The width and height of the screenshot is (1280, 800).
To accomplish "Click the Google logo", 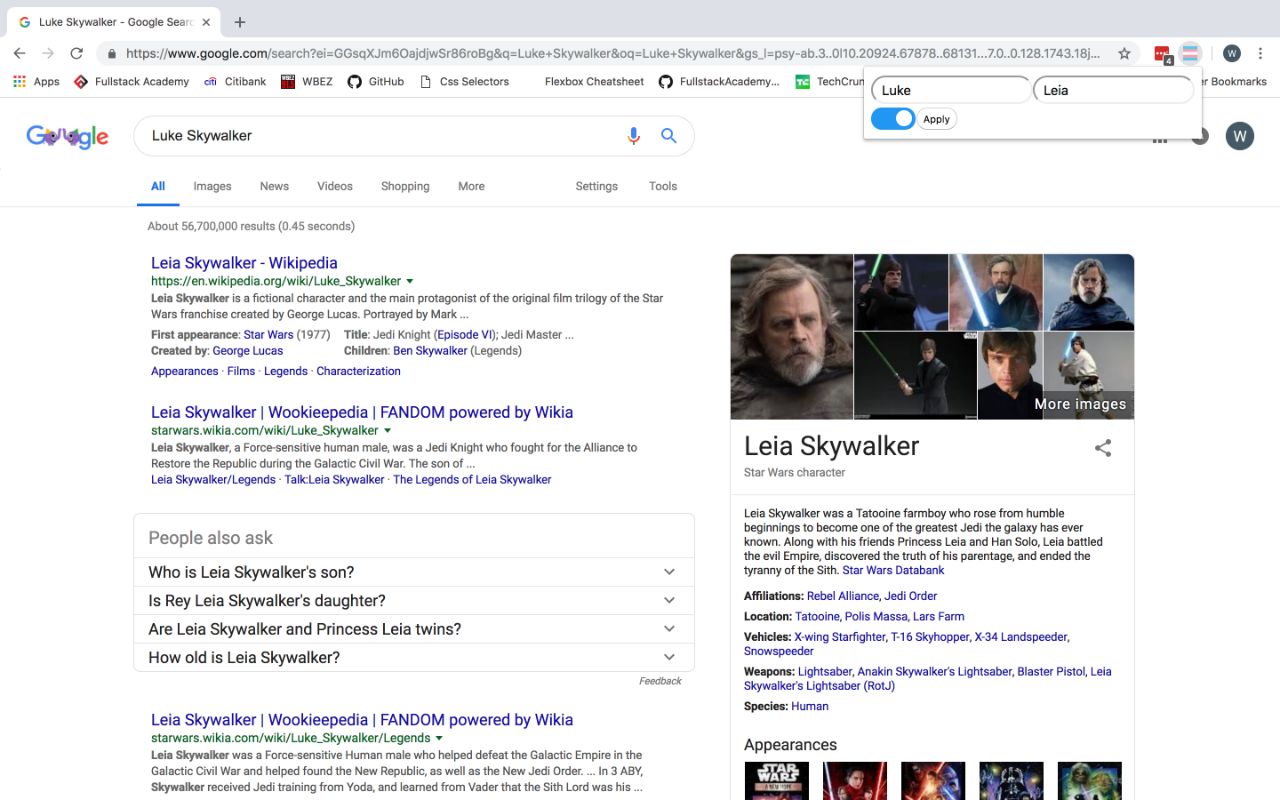I will coord(67,136).
